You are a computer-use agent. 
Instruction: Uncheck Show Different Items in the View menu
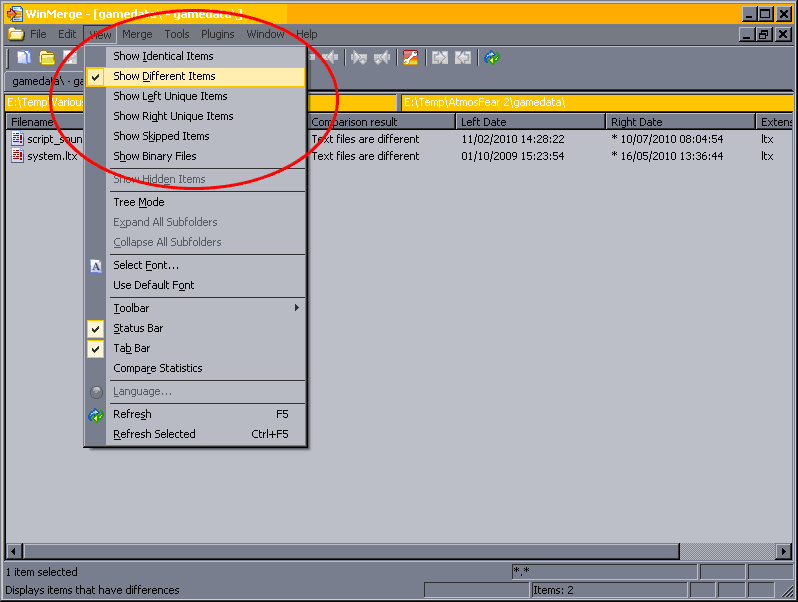coord(195,76)
